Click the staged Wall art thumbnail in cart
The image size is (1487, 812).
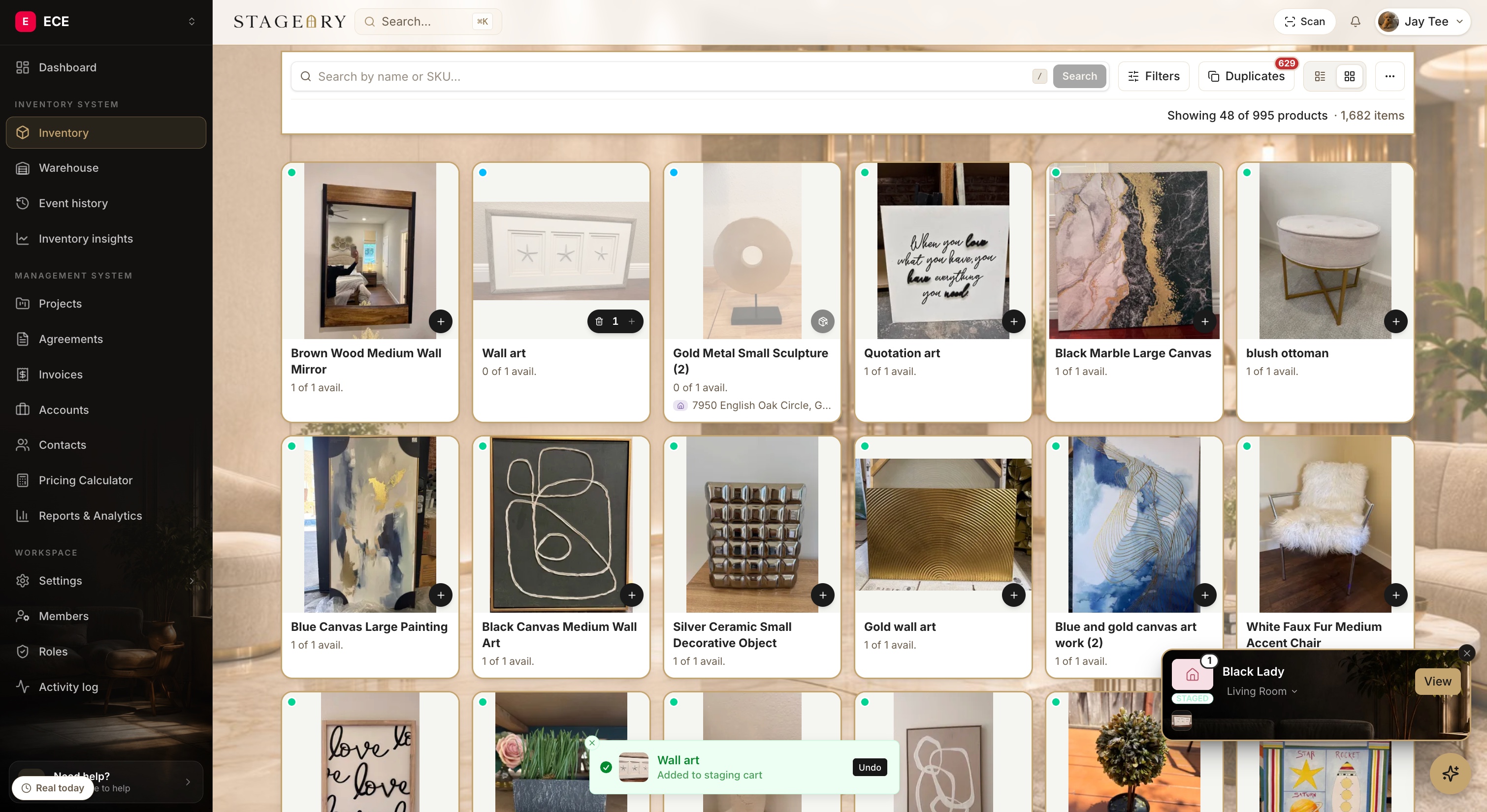tap(1182, 720)
